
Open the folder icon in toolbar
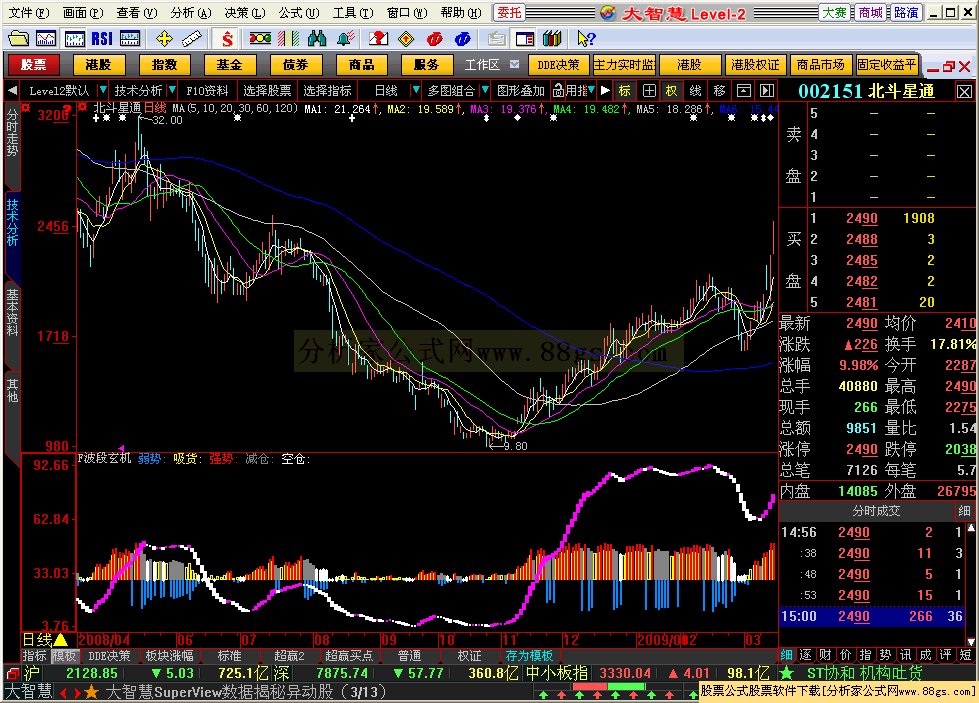click(18, 39)
